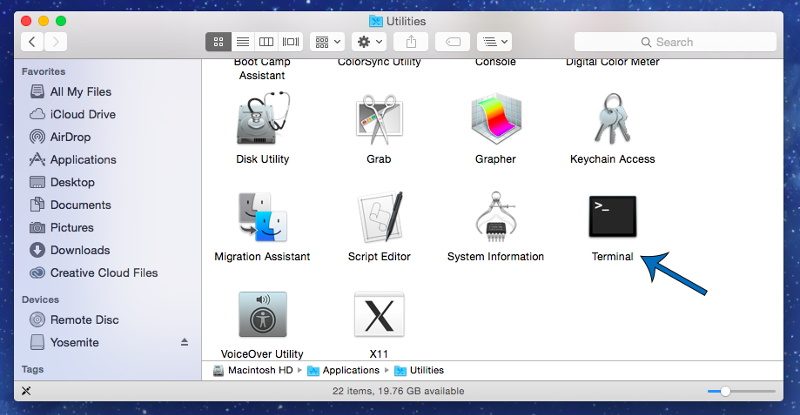Open the Terminal application icon
The width and height of the screenshot is (800, 415).
click(612, 216)
